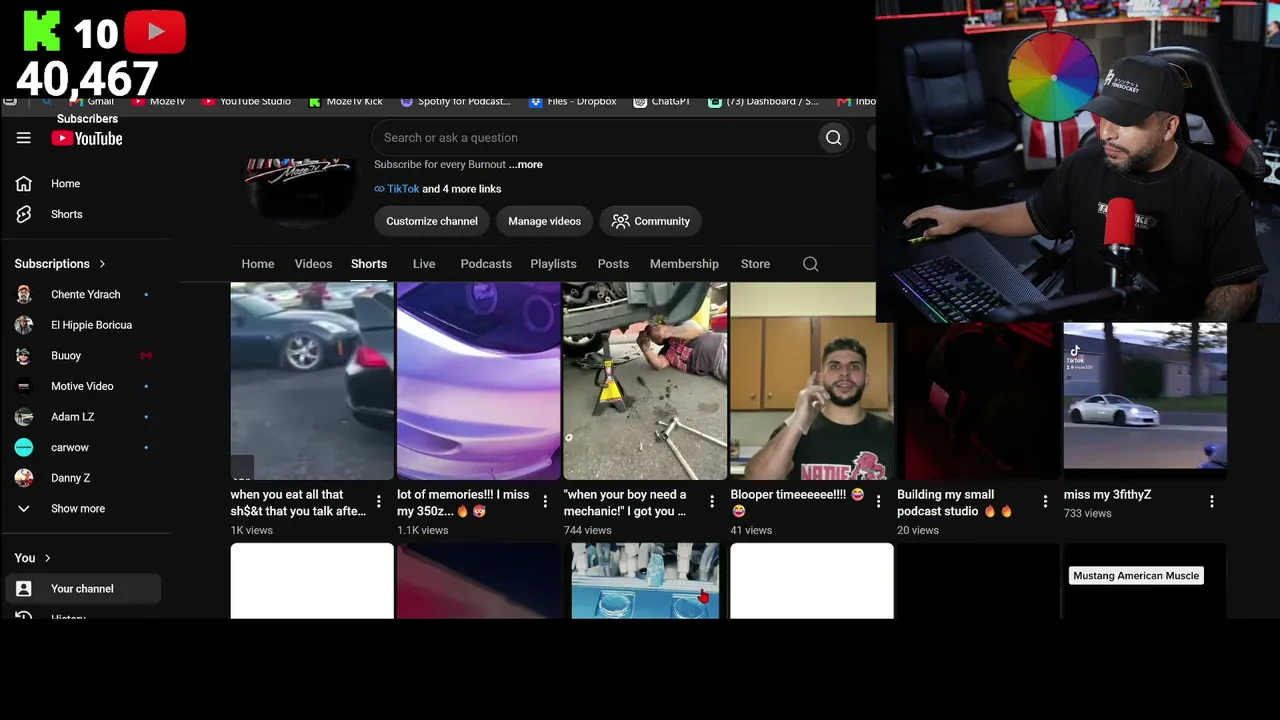Open options menu for 'Blooper timeeeeee!!!!' short
Screen dimensions: 1280x720
879,502
